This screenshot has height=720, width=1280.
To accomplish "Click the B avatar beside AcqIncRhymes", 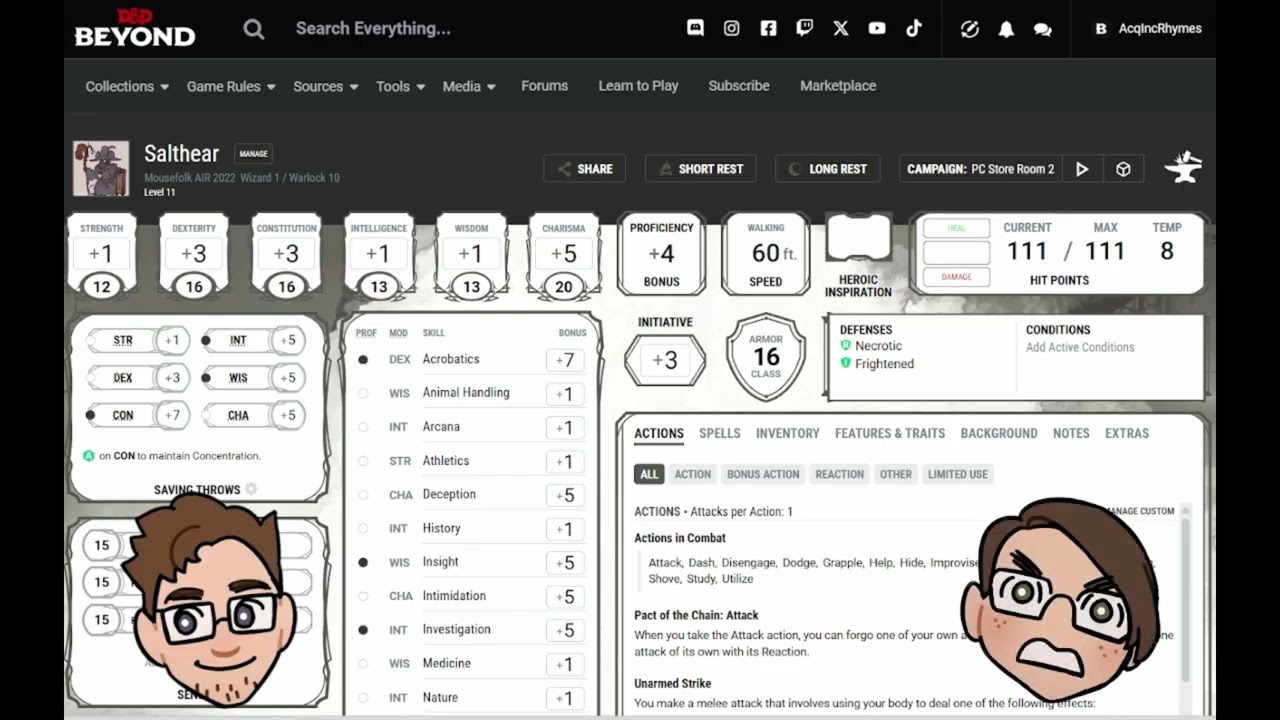I will point(1101,29).
